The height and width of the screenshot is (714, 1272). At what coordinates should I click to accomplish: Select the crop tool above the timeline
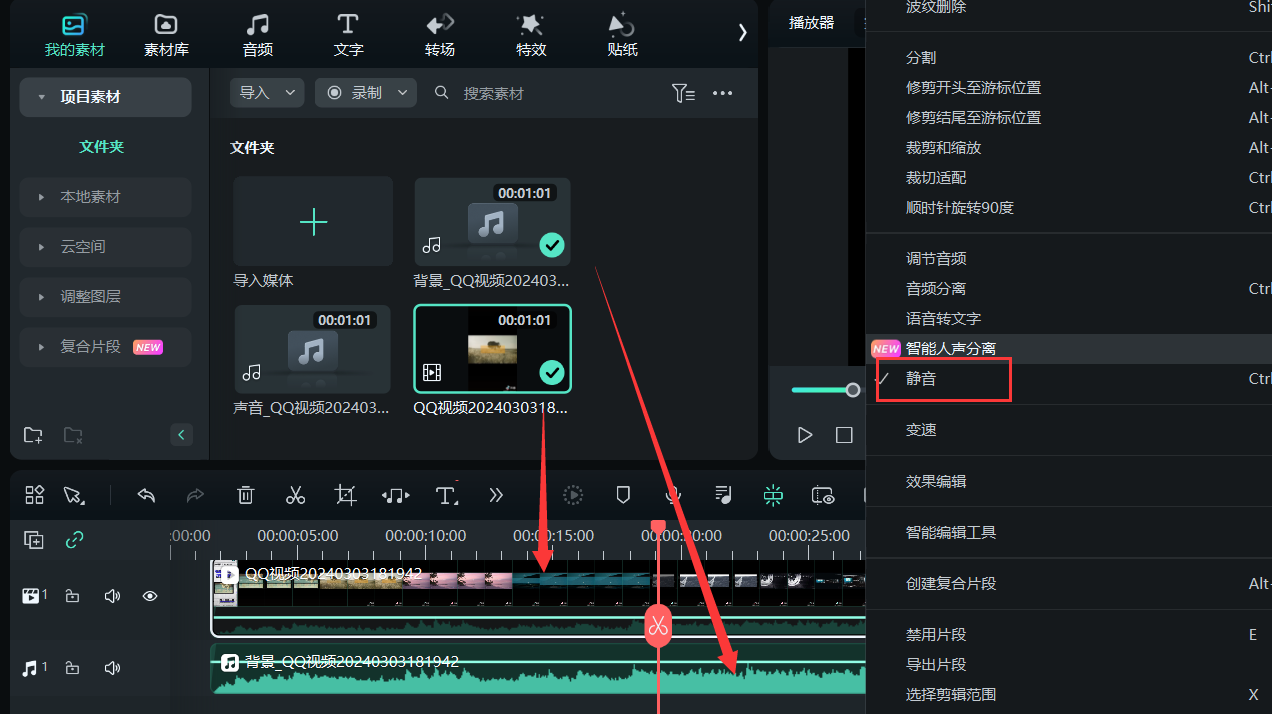[345, 495]
